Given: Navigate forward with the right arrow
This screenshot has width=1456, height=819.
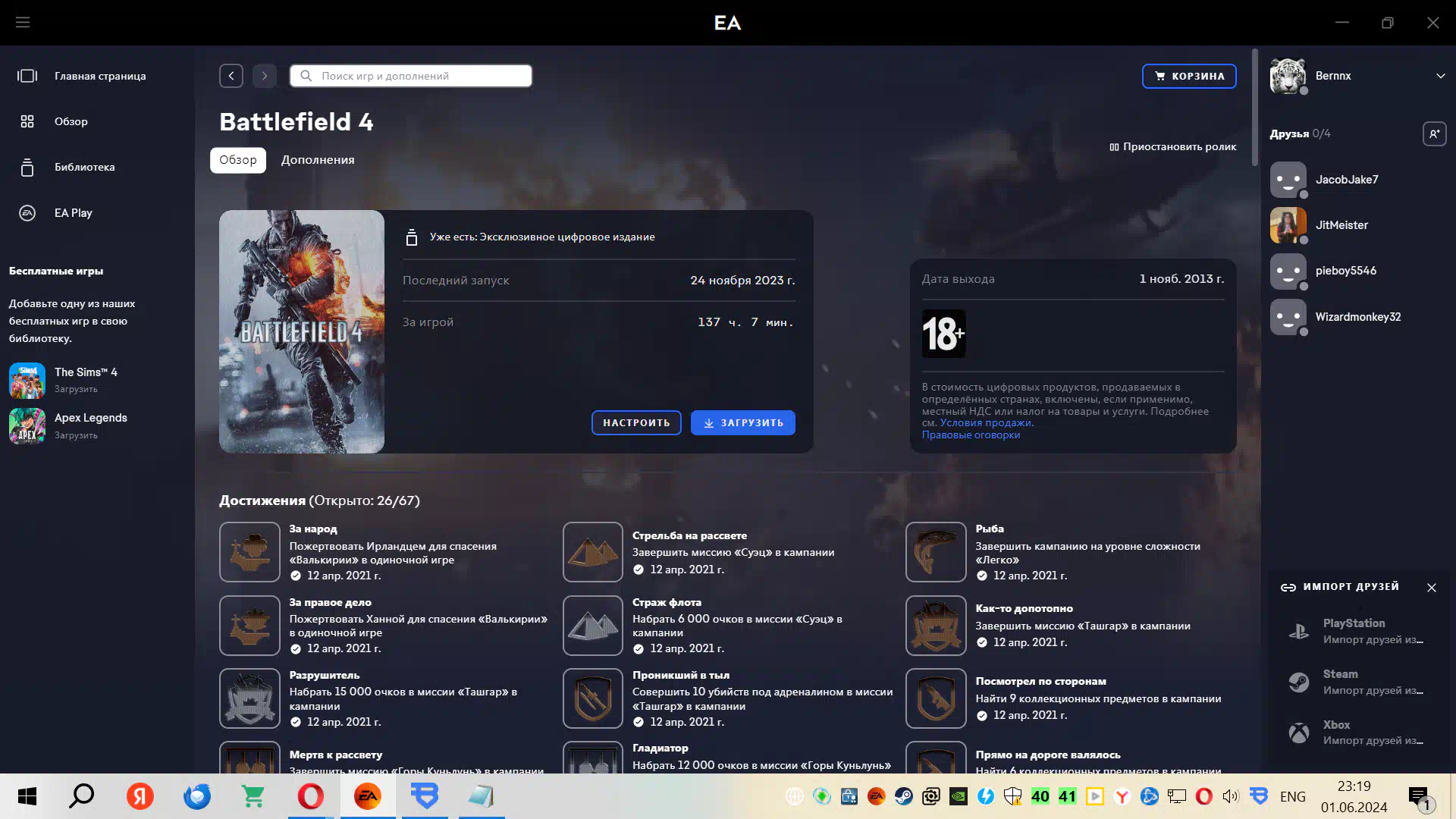Looking at the screenshot, I should (265, 76).
